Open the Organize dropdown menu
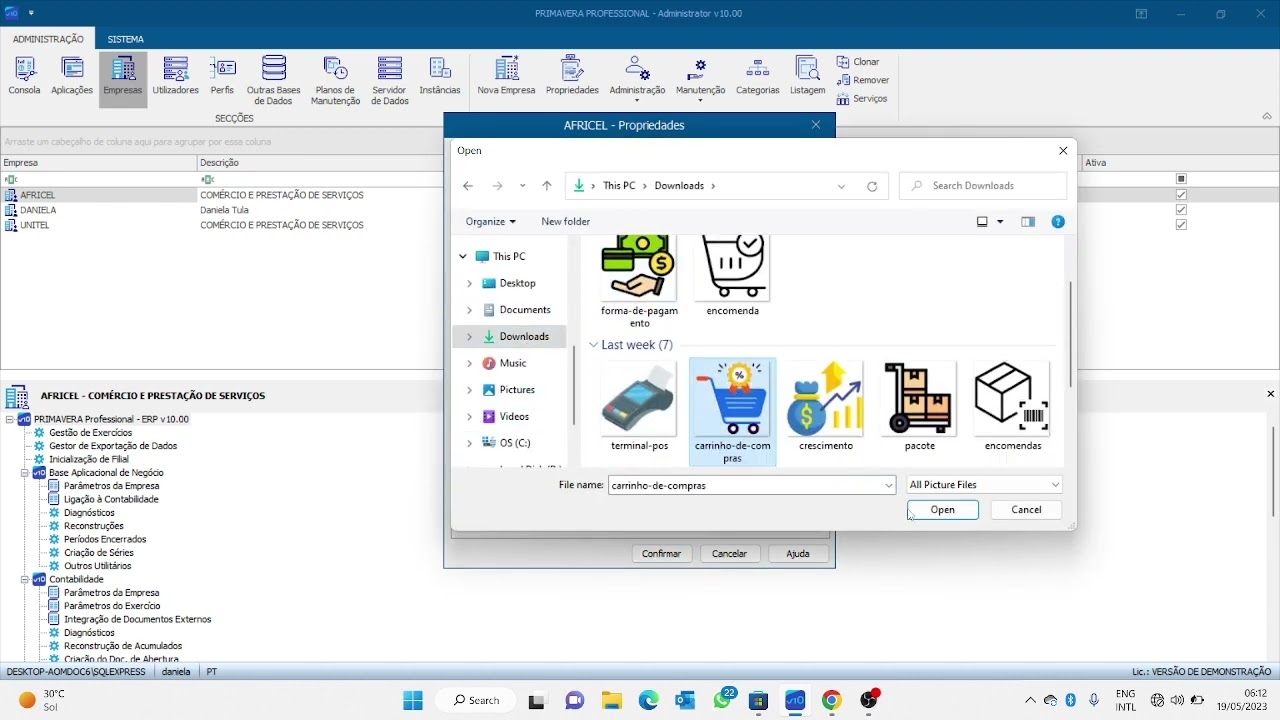Image resolution: width=1280 pixels, height=720 pixels. click(490, 222)
